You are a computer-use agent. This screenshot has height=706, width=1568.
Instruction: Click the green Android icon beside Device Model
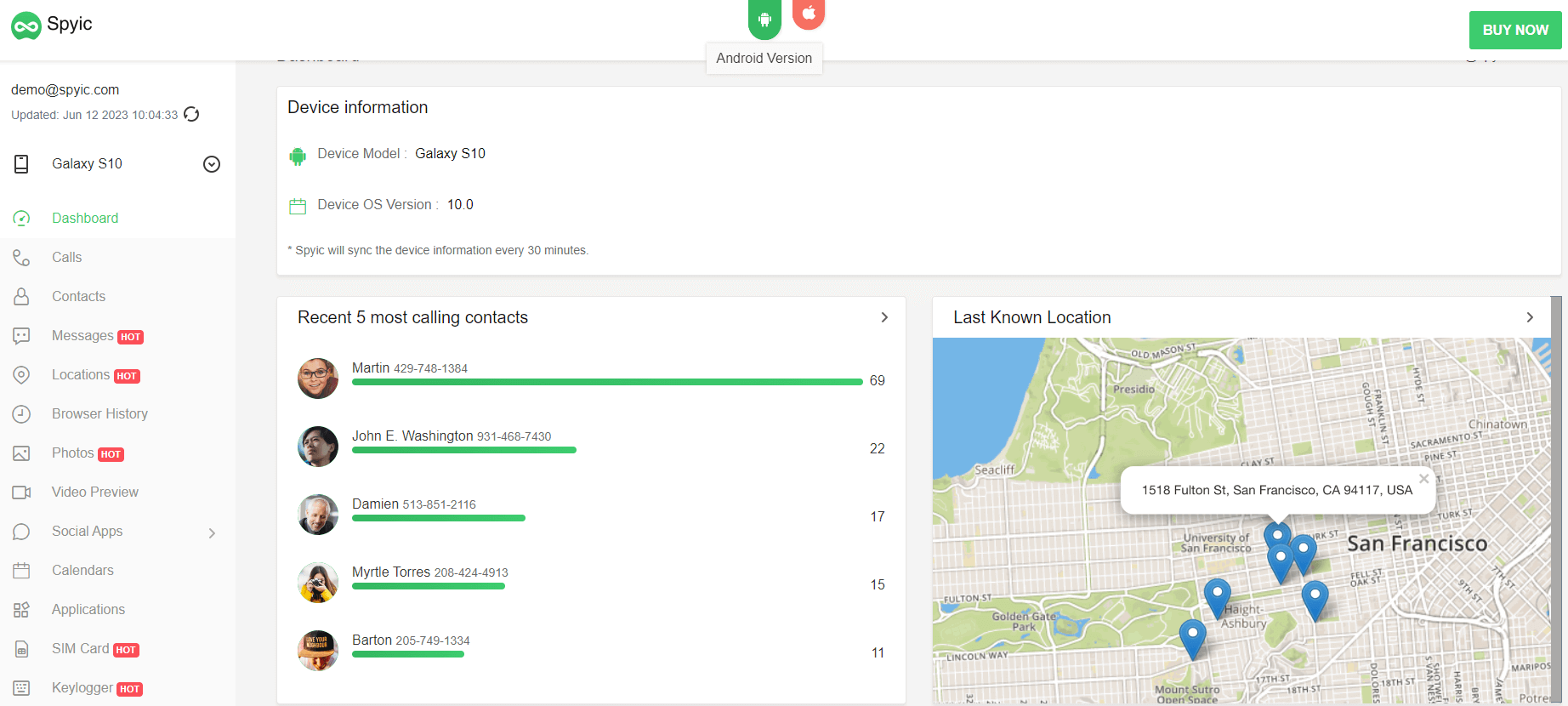click(298, 156)
